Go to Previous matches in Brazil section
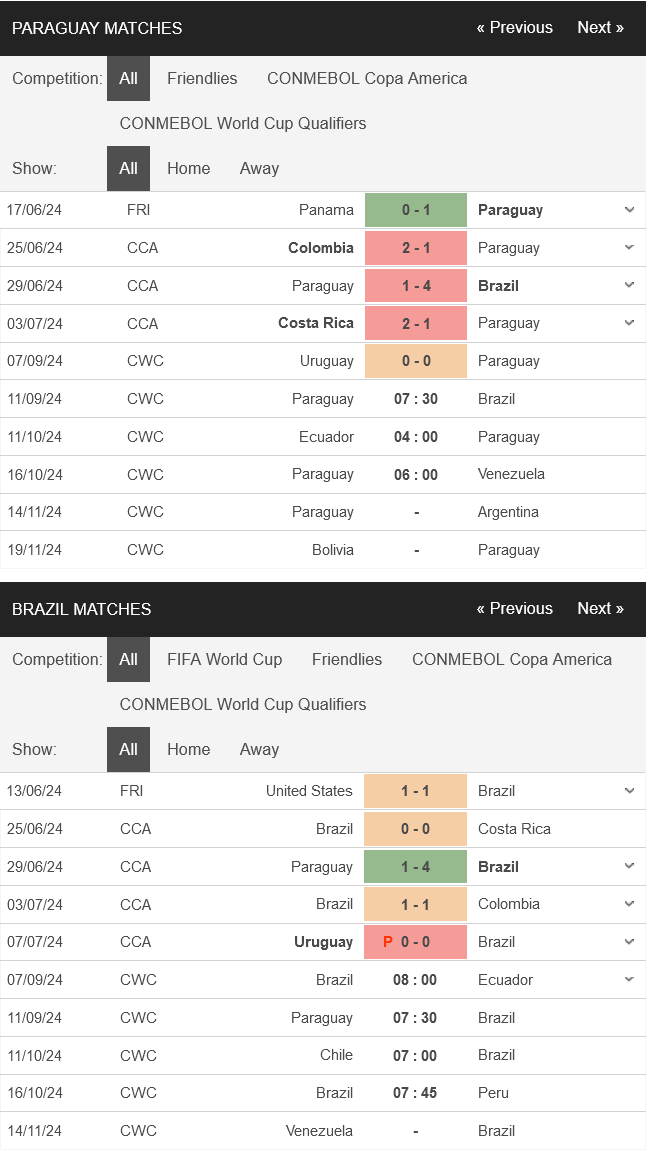646x1157 pixels. 515,608
